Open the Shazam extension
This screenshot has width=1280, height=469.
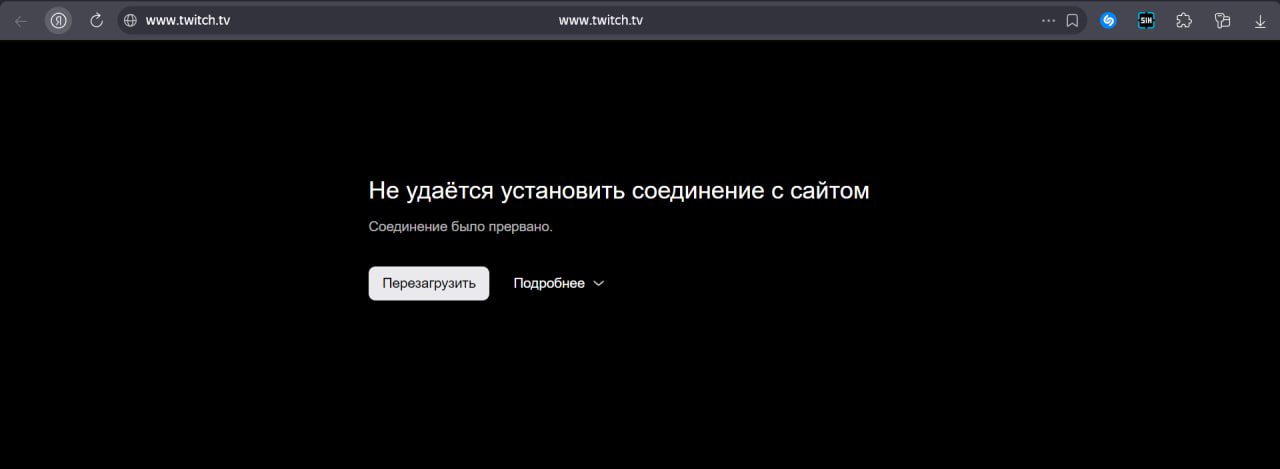[x=1108, y=20]
